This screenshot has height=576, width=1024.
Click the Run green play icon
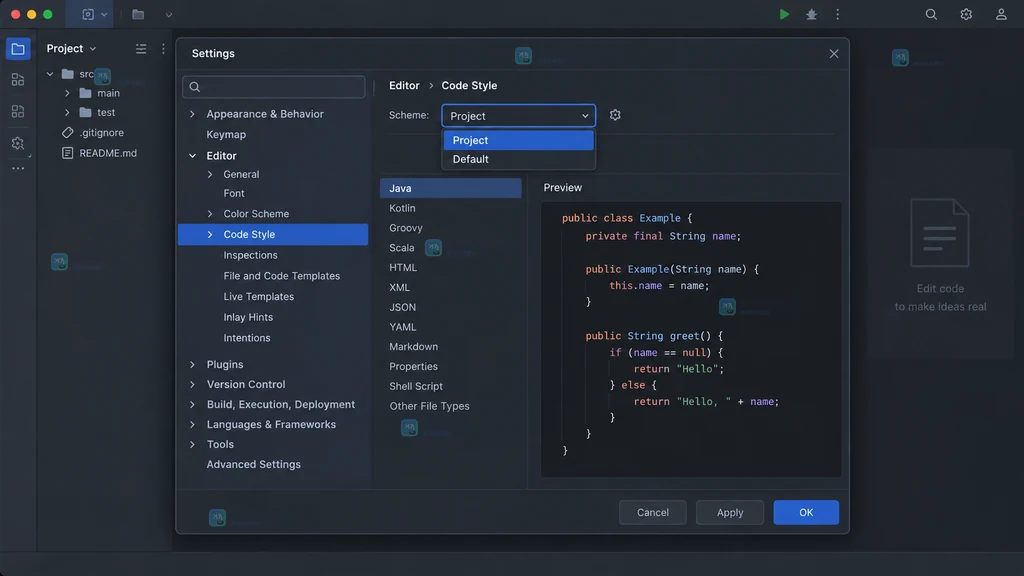(784, 14)
